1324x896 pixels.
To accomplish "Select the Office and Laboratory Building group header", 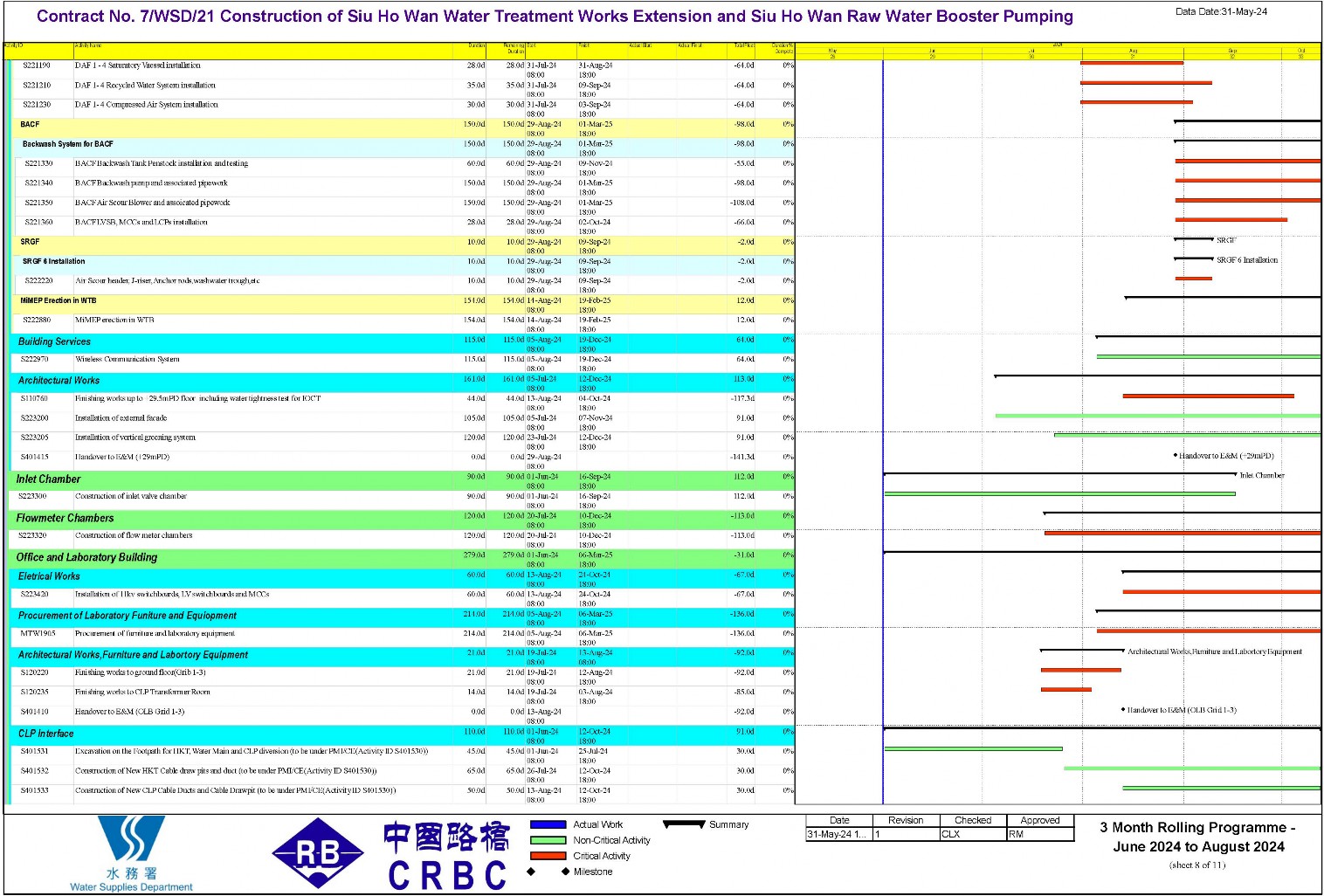I will (x=403, y=557).
